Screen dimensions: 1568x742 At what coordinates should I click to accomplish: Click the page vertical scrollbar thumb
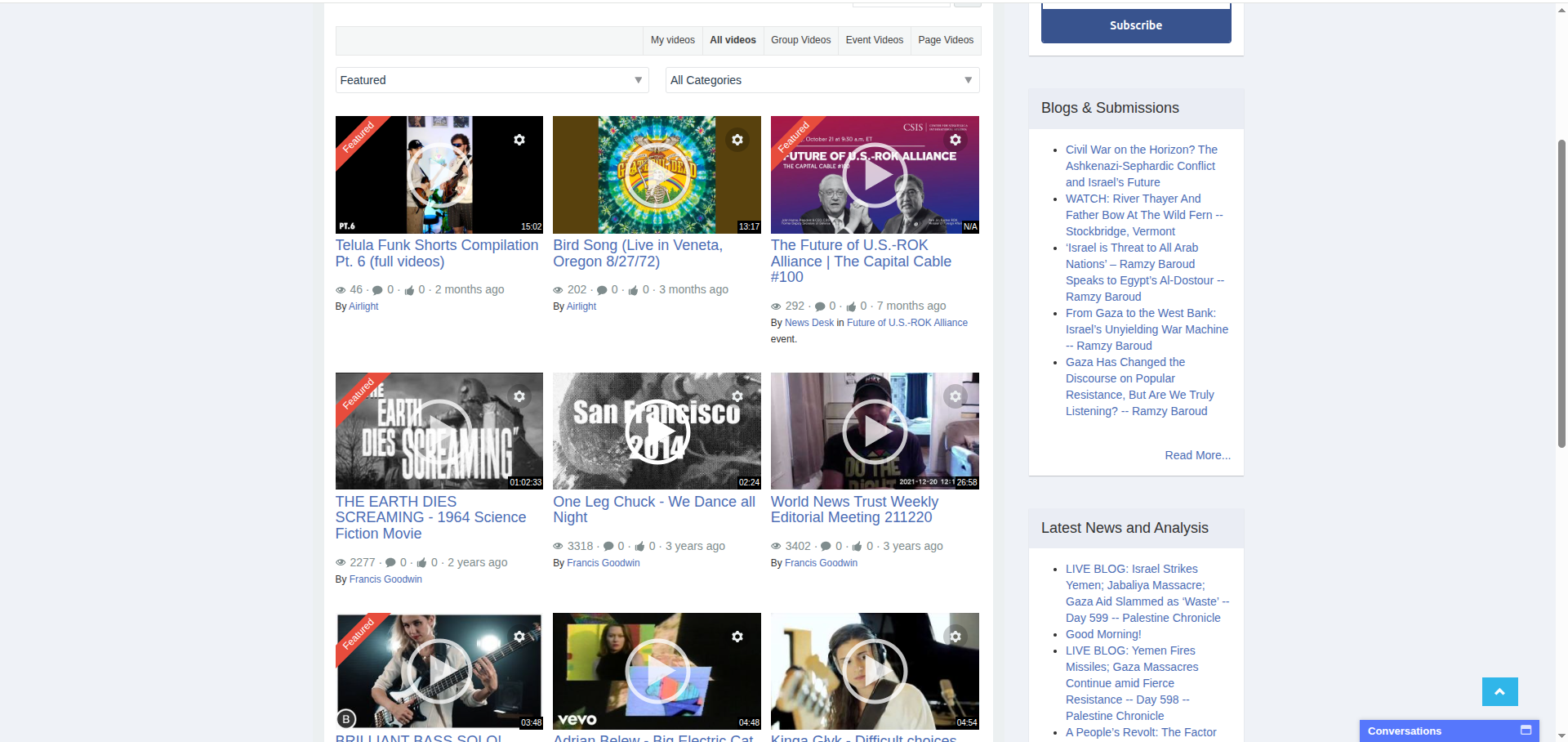[x=1561, y=294]
